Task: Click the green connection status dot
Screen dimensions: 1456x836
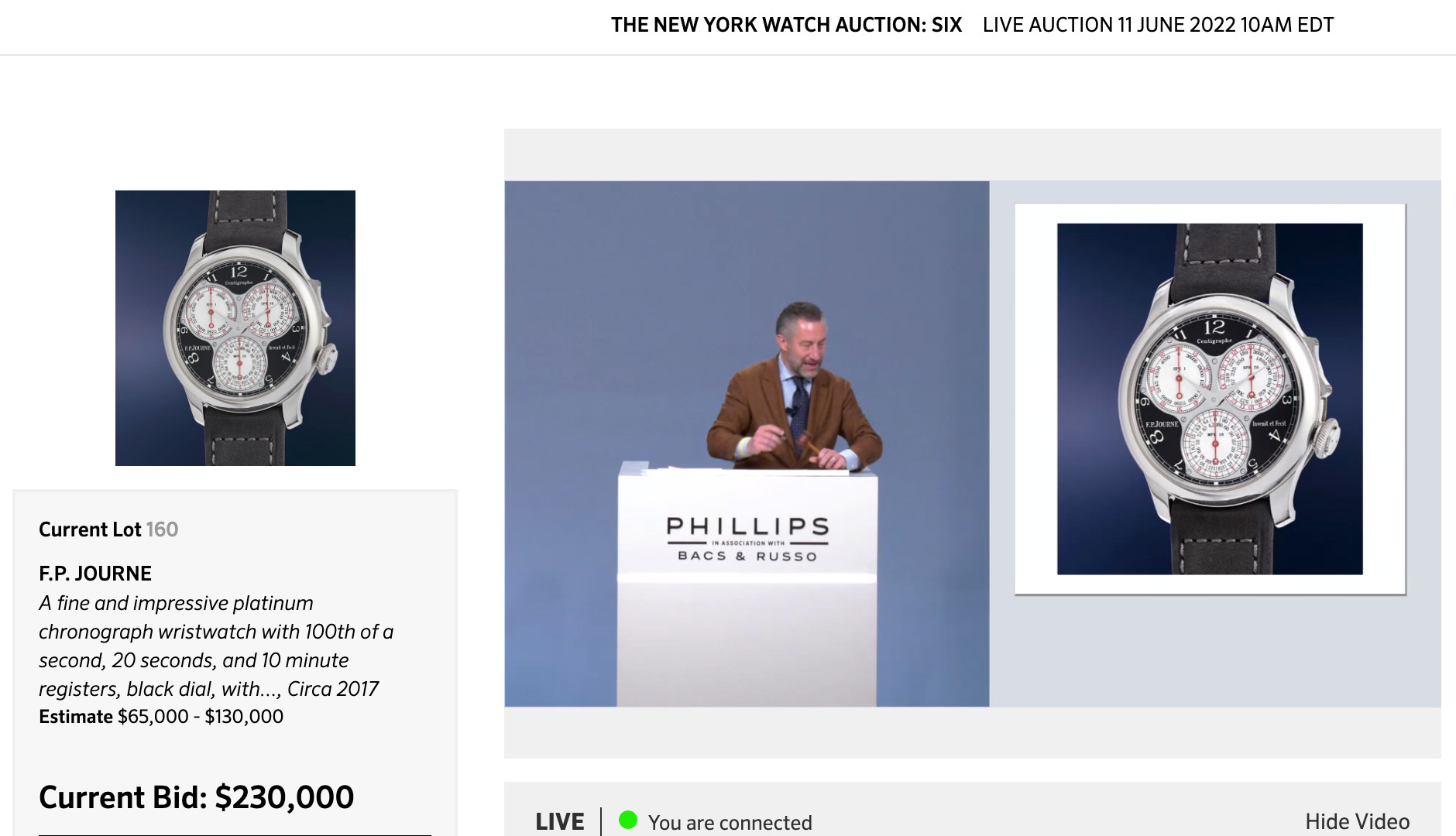Action: pos(628,820)
